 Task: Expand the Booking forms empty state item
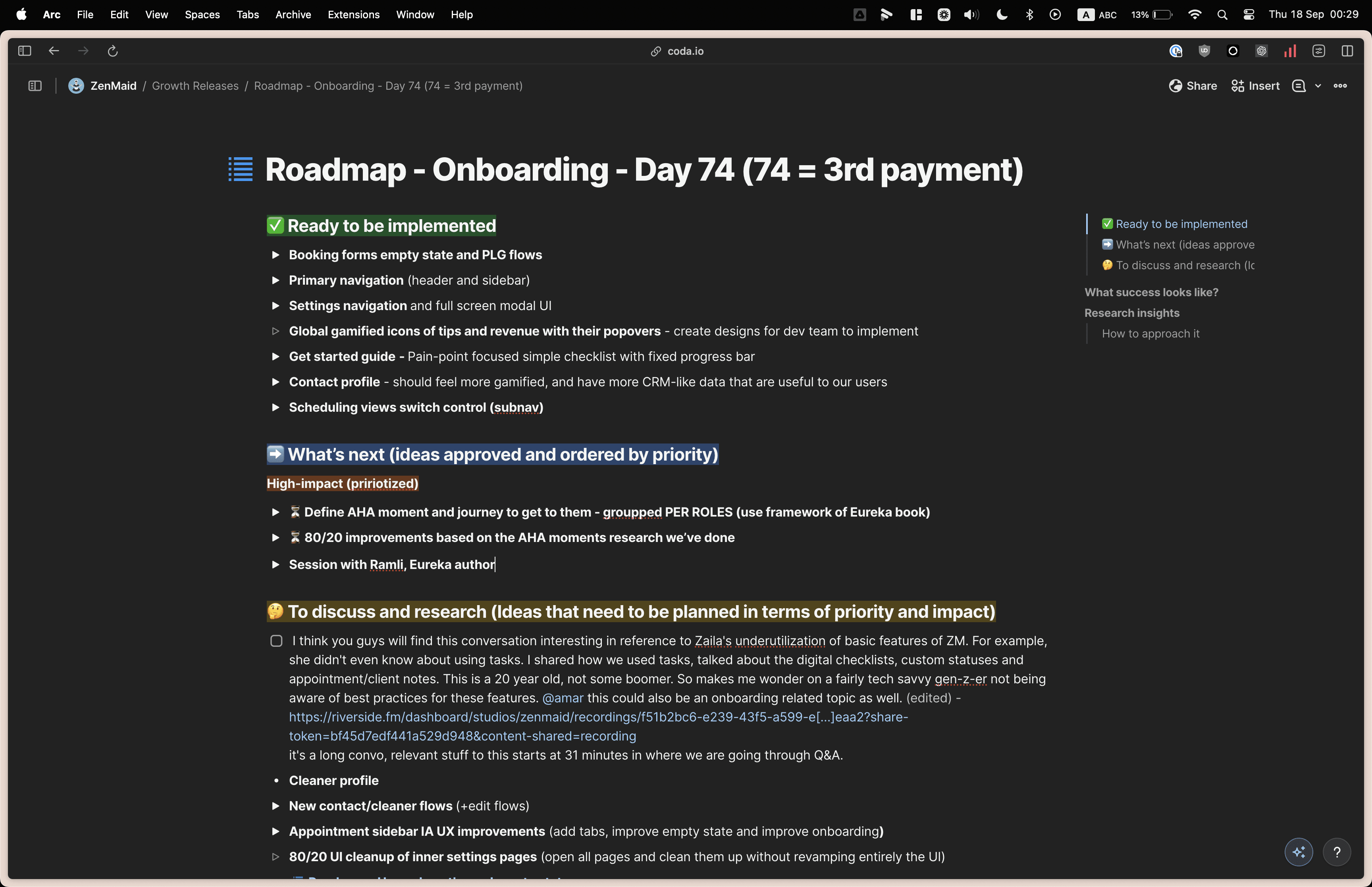[276, 255]
